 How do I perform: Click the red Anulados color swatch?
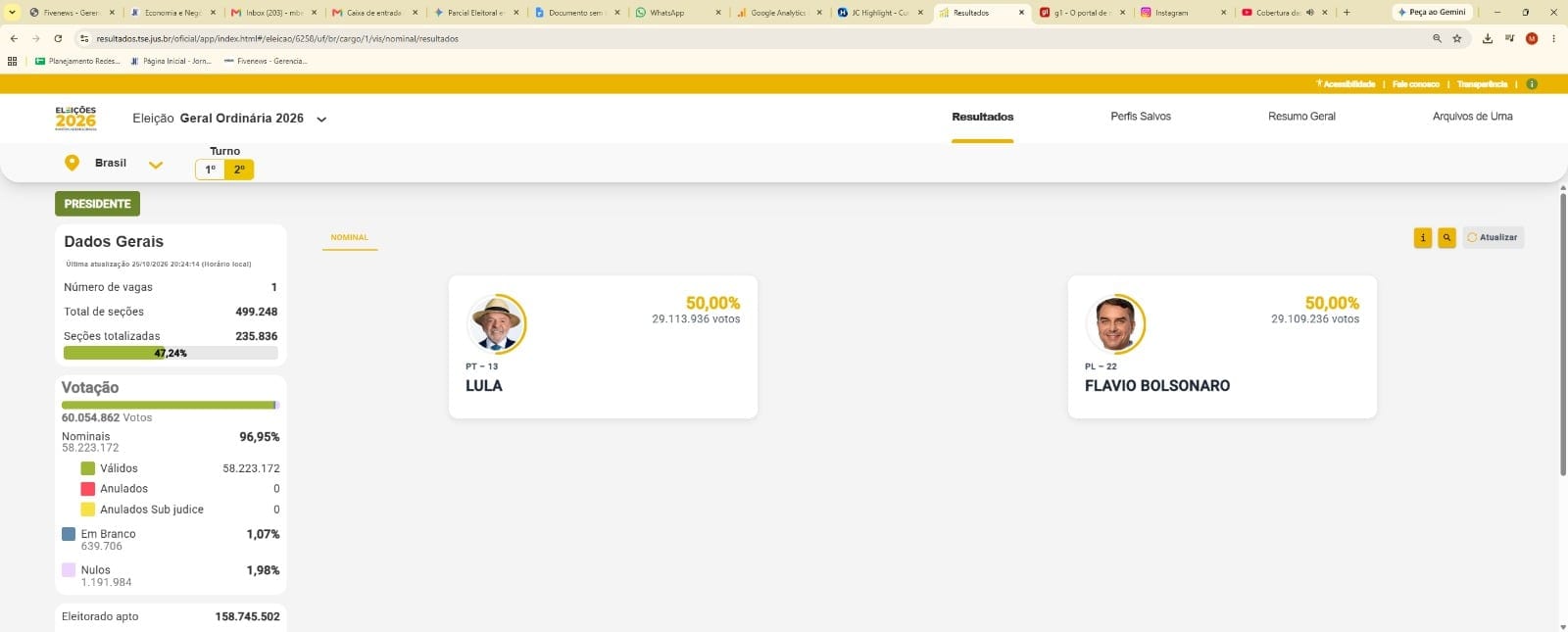click(88, 489)
